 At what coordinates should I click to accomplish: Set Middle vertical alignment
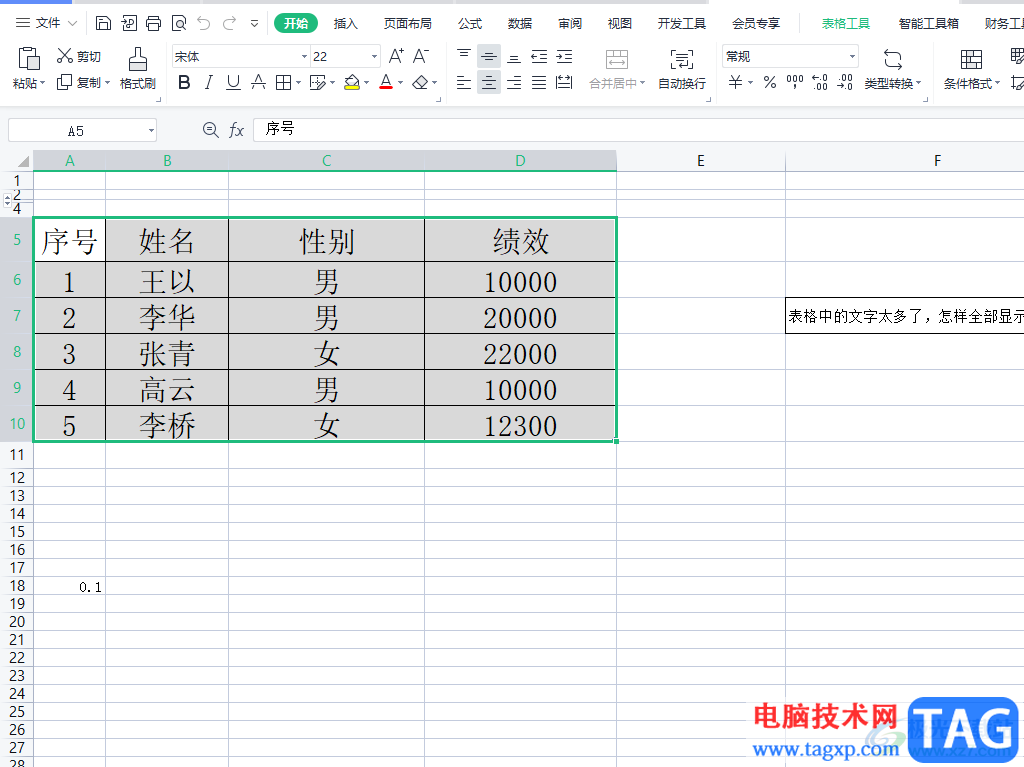pos(488,57)
